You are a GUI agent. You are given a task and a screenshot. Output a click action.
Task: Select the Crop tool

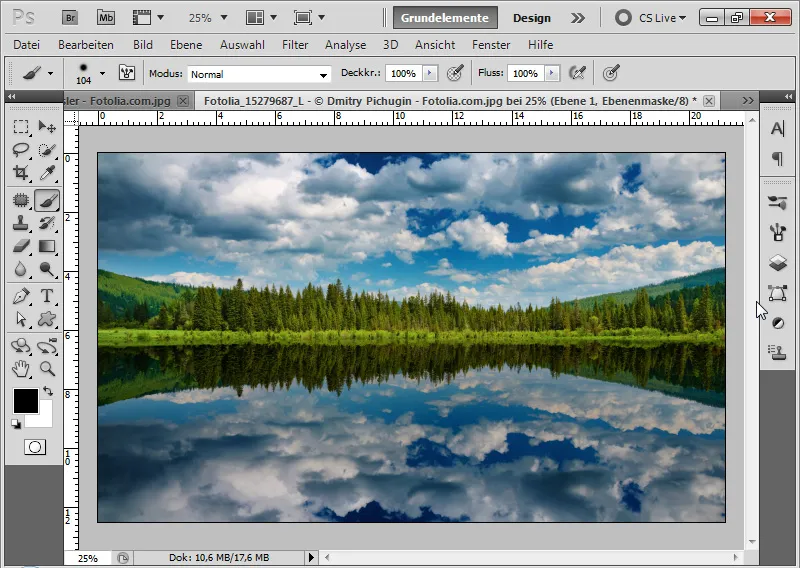click(20, 172)
